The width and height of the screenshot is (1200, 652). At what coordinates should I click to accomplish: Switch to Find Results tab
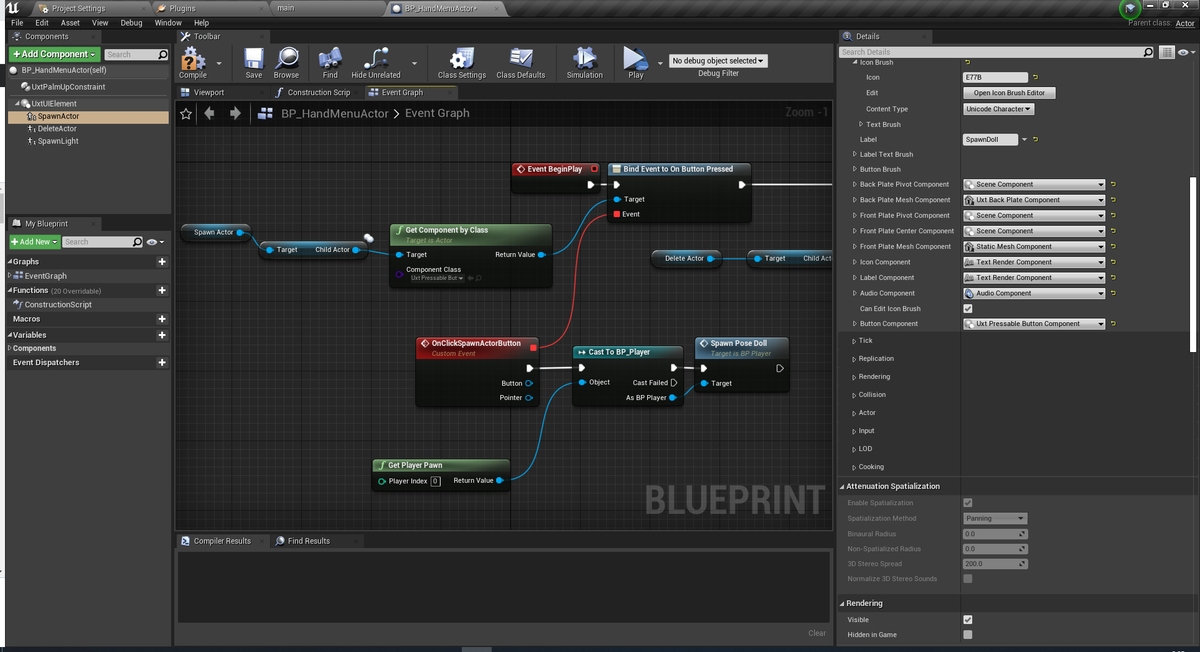308,541
